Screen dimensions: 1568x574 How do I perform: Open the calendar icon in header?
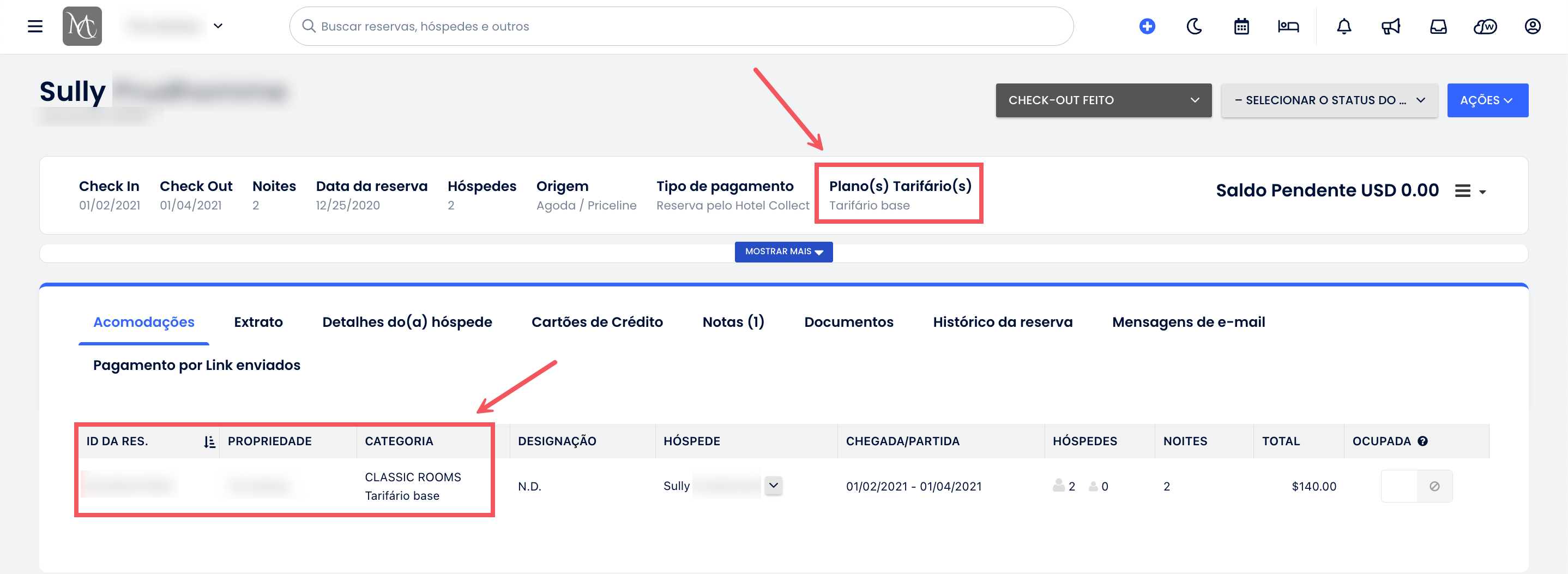pyautogui.click(x=1241, y=26)
